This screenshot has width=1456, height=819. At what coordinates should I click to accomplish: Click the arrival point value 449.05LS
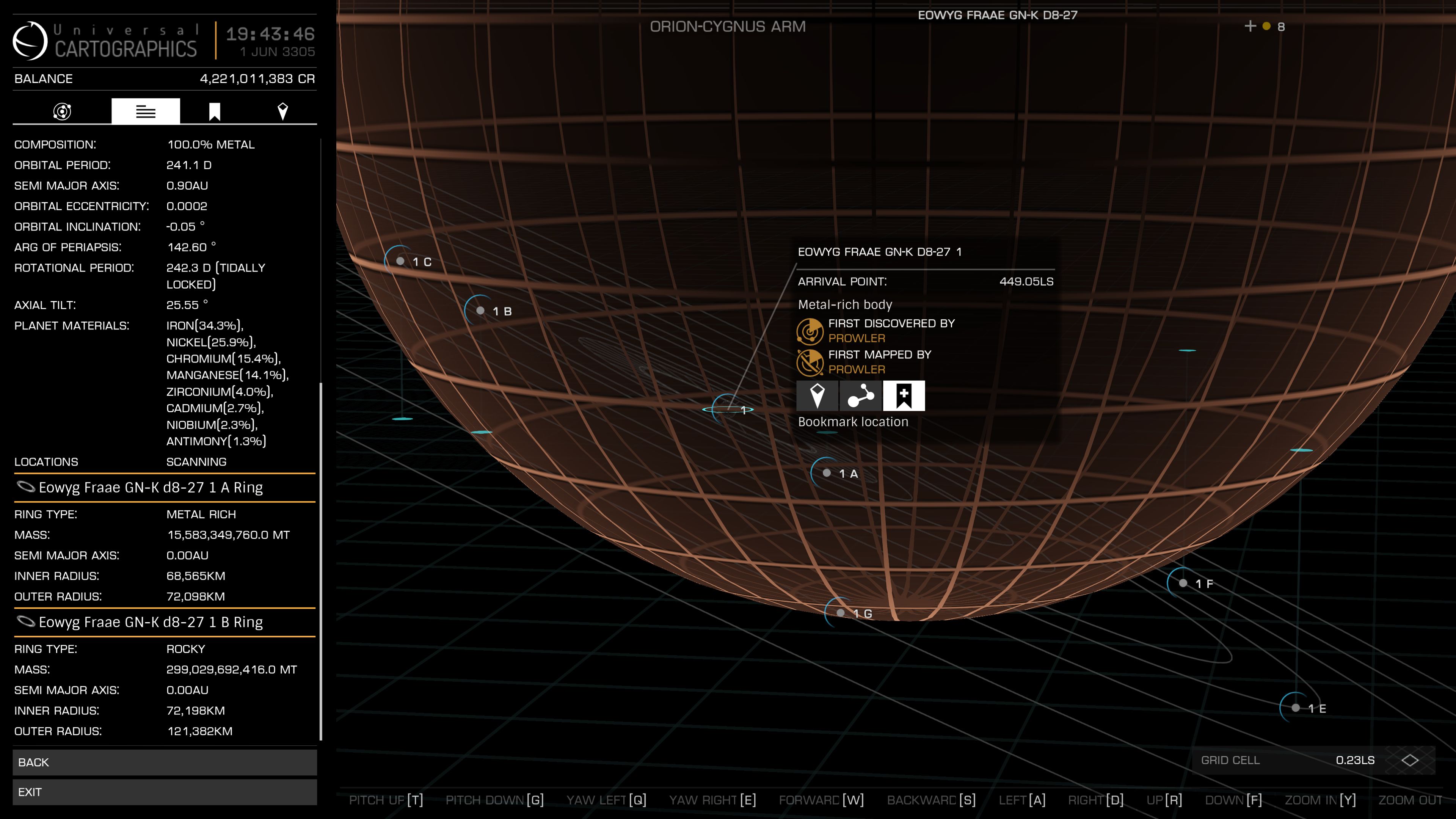(x=1026, y=281)
